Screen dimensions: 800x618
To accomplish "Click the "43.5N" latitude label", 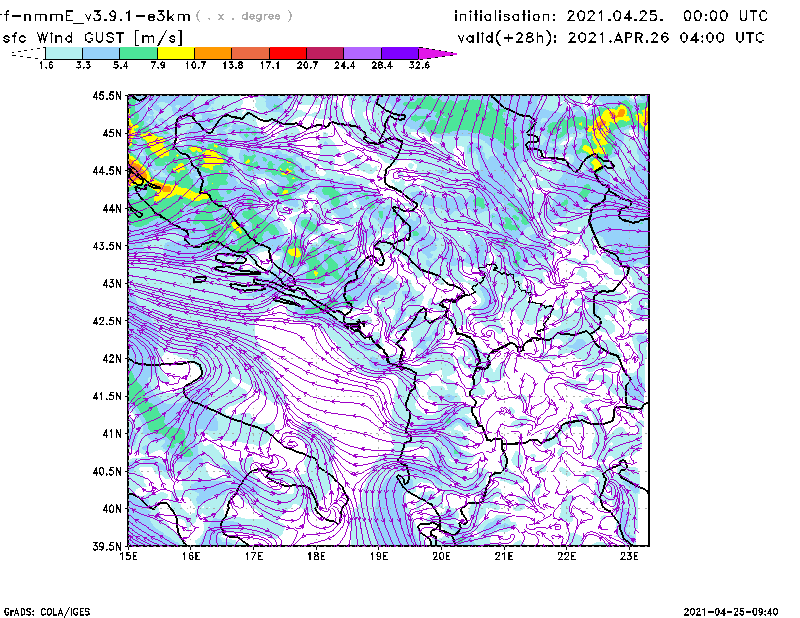I will [107, 246].
